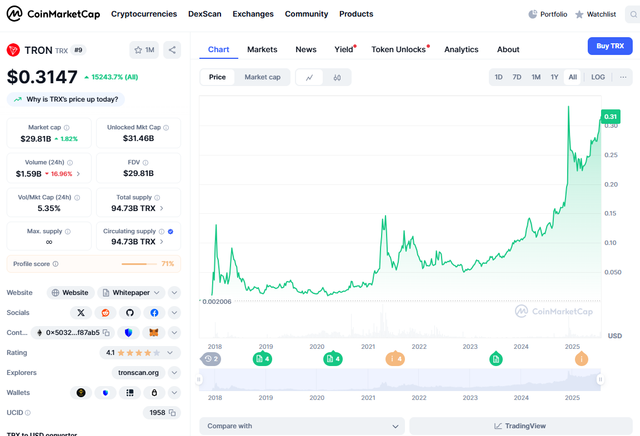Open the Website link
The height and width of the screenshot is (436, 640).
click(71, 293)
